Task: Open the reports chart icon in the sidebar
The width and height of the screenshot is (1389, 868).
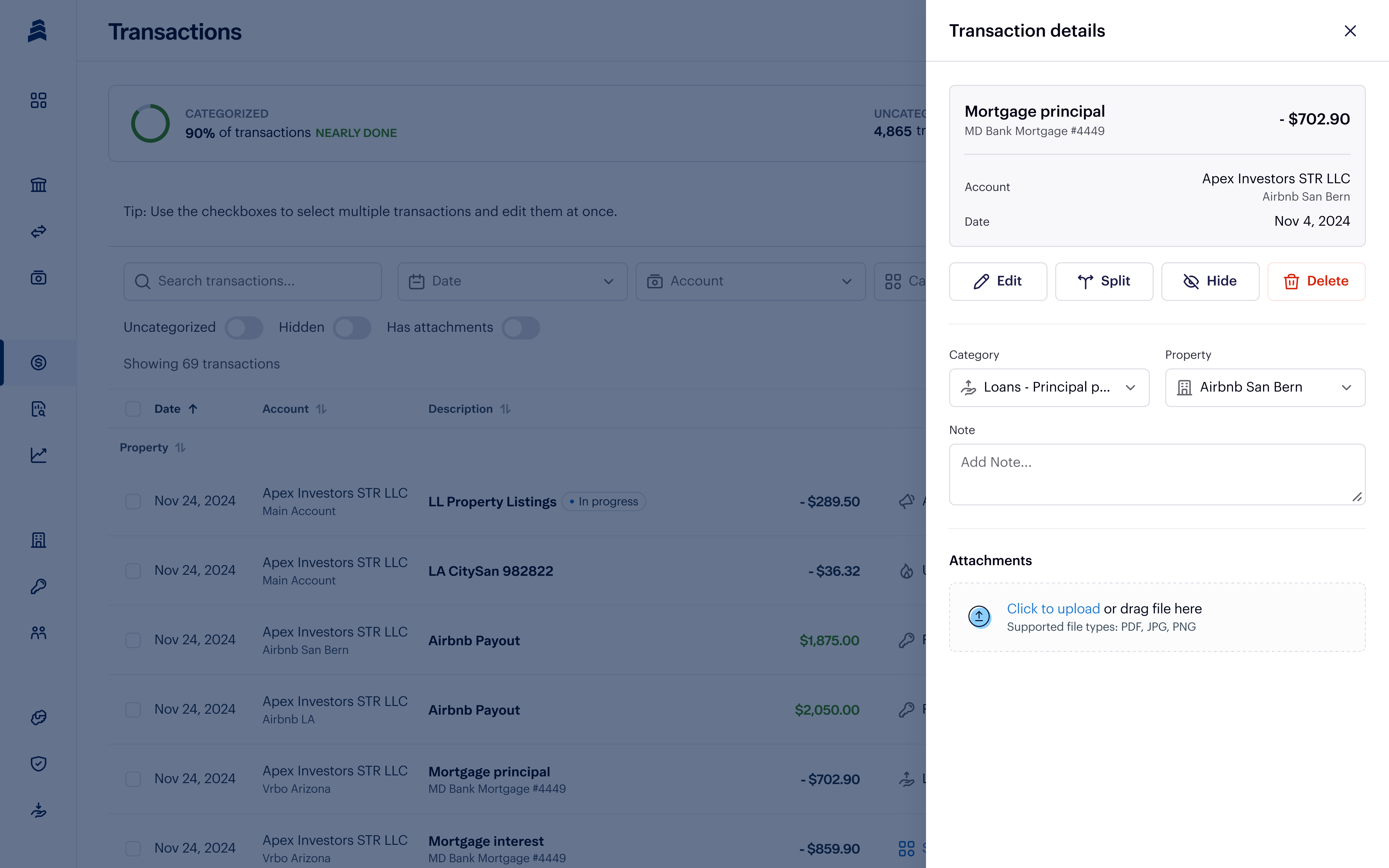Action: (x=39, y=455)
